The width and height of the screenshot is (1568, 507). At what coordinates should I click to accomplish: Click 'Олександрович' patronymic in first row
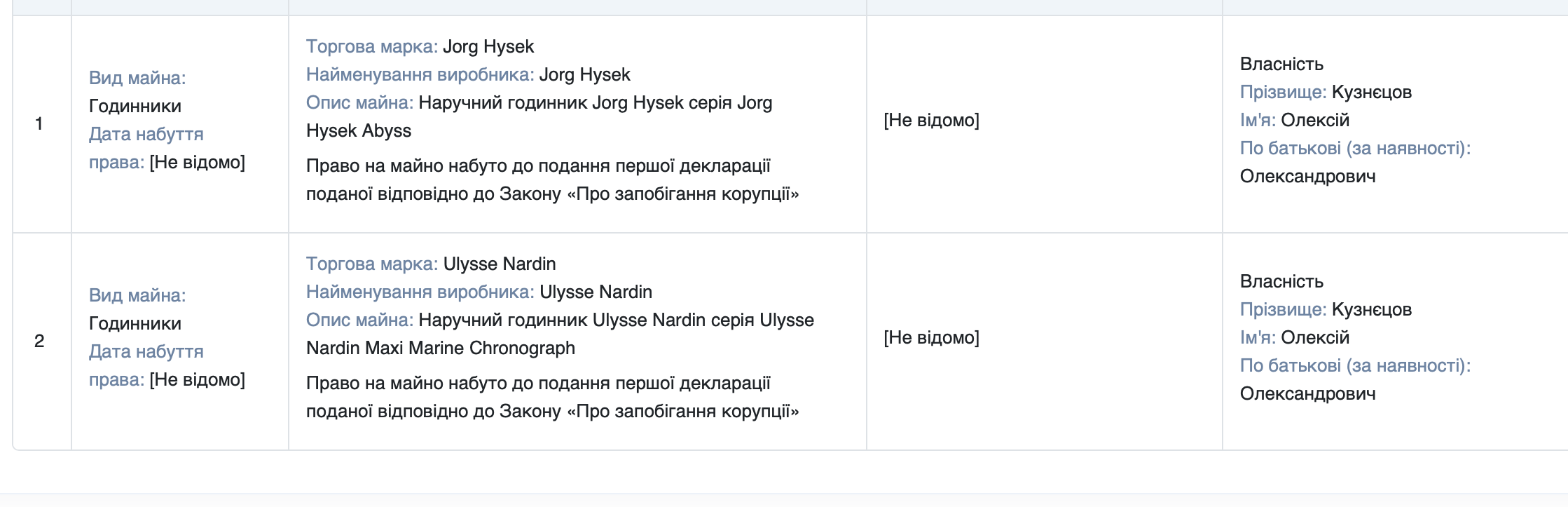pos(1307,176)
